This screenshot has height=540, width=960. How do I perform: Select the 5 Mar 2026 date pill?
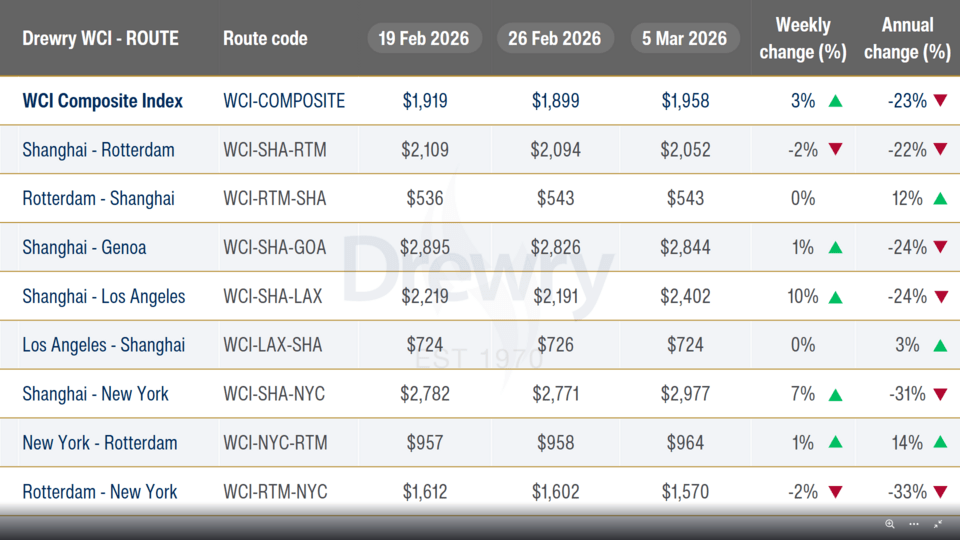pos(685,38)
